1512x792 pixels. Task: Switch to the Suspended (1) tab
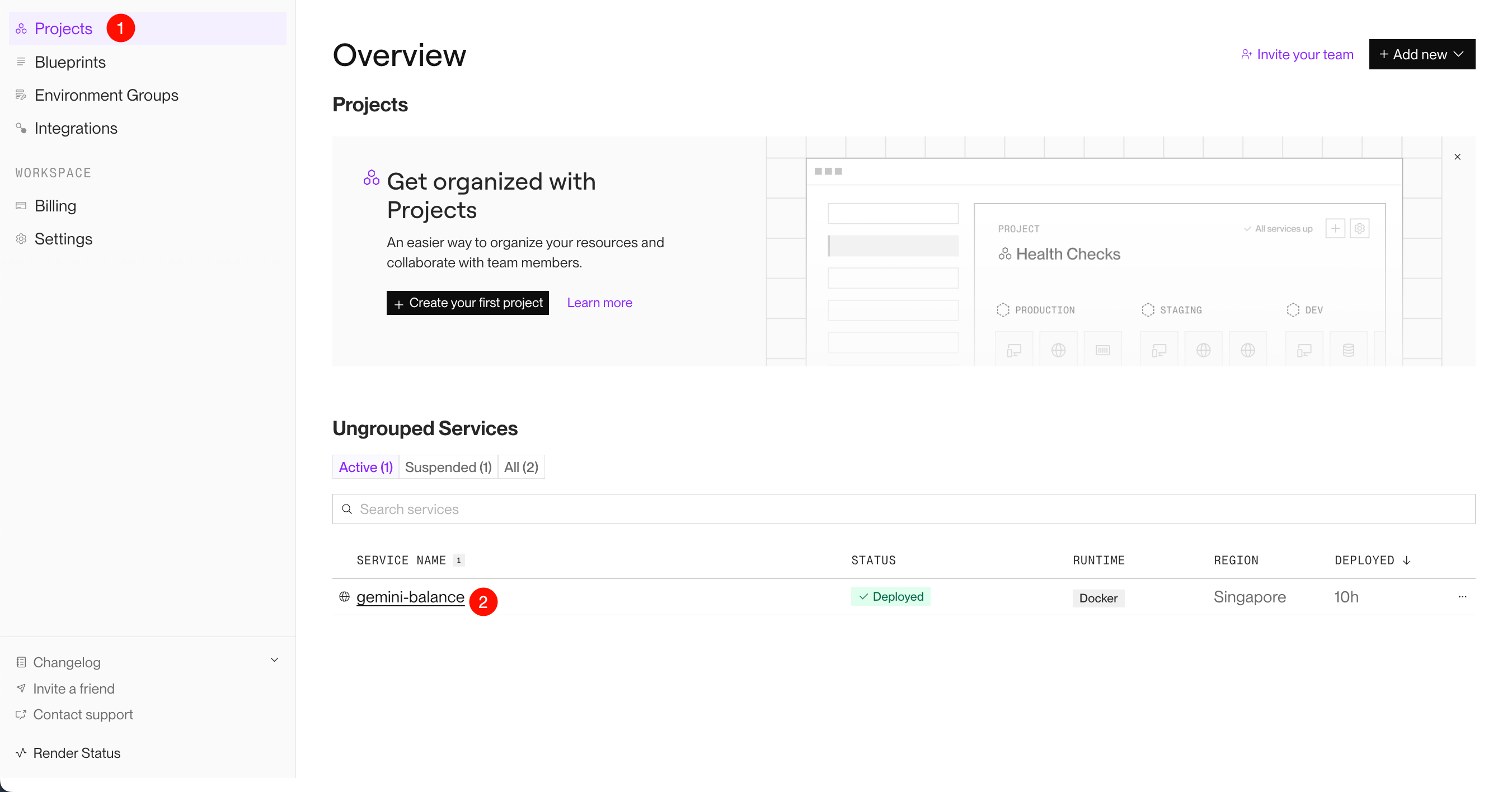448,467
